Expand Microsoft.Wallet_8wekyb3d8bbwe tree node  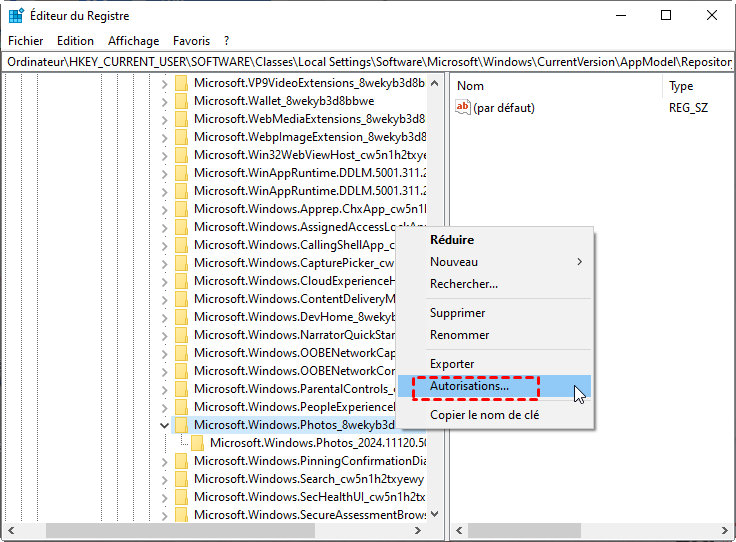[164, 102]
